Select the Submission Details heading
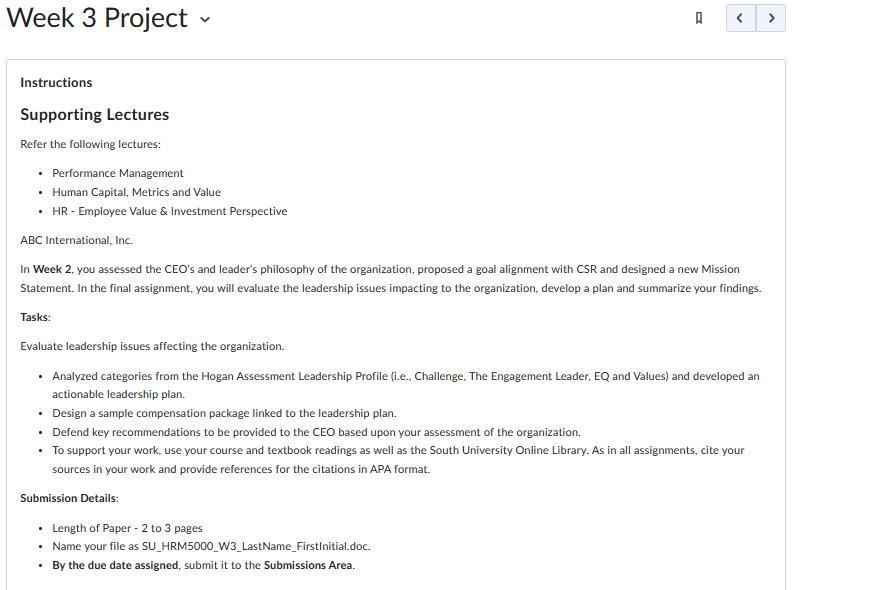 69,497
